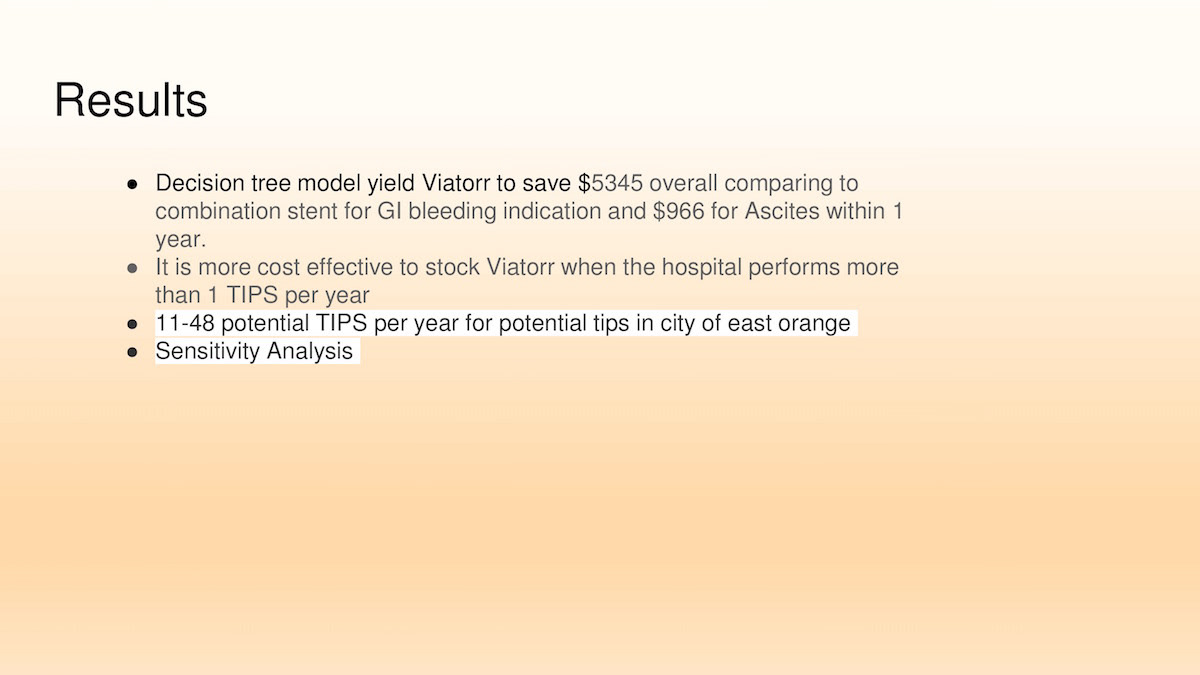Click "than 1 TIPS per year" line
Viewport: 1200px width, 675px height.
[262, 295]
